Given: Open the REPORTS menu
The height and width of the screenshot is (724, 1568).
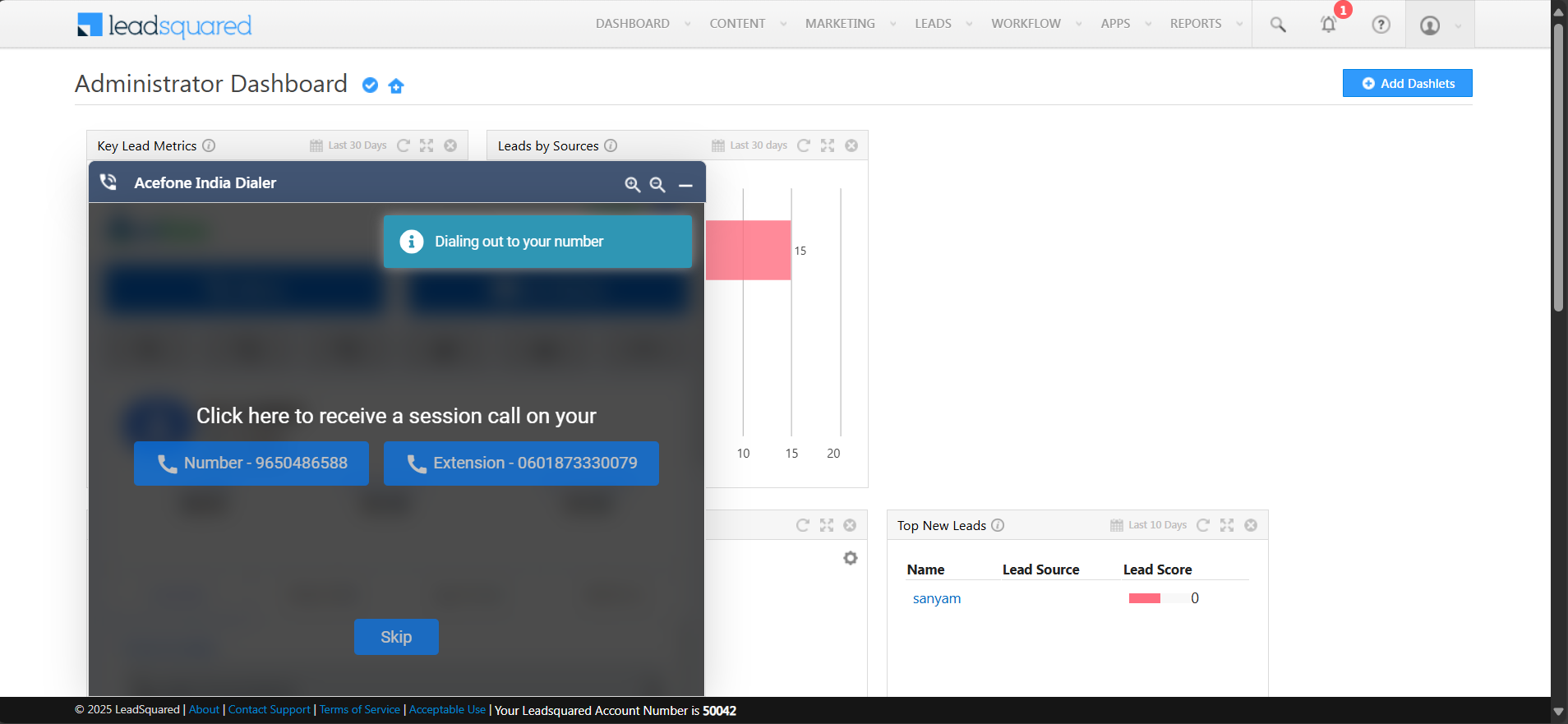Looking at the screenshot, I should [x=1196, y=24].
